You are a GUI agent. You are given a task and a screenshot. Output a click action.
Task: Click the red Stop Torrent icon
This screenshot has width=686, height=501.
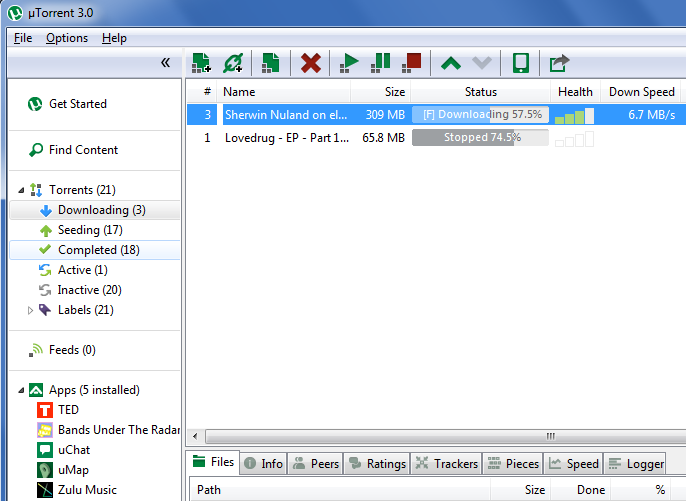tap(412, 63)
